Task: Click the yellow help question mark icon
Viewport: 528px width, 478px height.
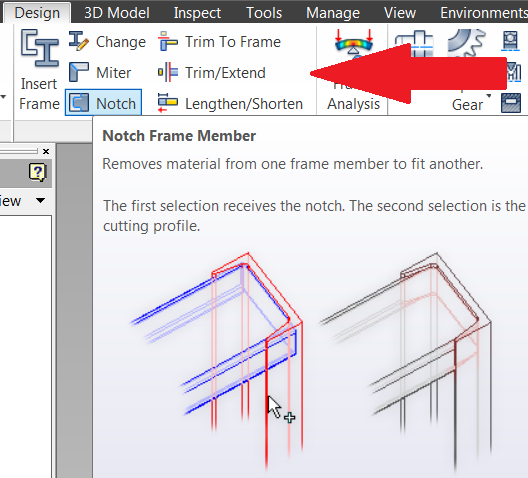Action: click(x=37, y=172)
